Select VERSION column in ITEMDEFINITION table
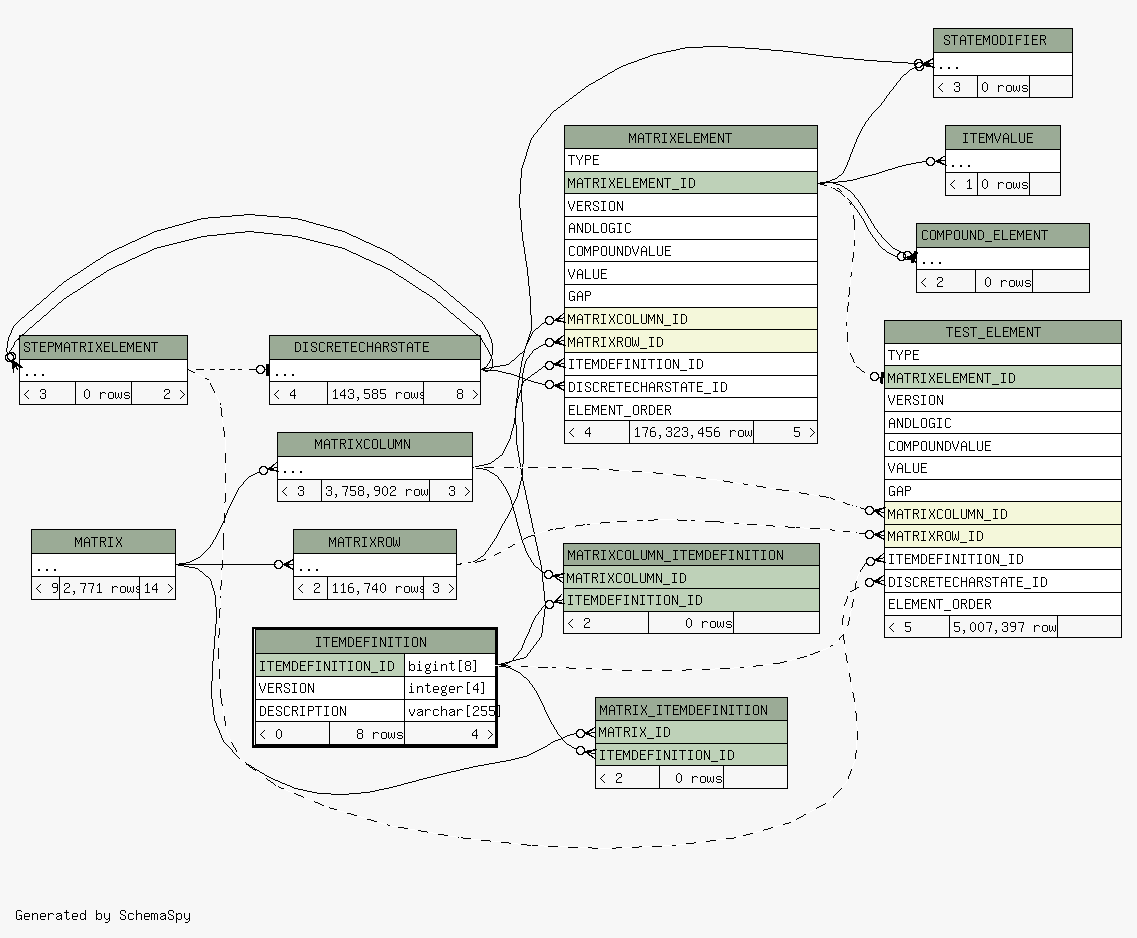Screen dimensions: 1137x938 click(330, 688)
